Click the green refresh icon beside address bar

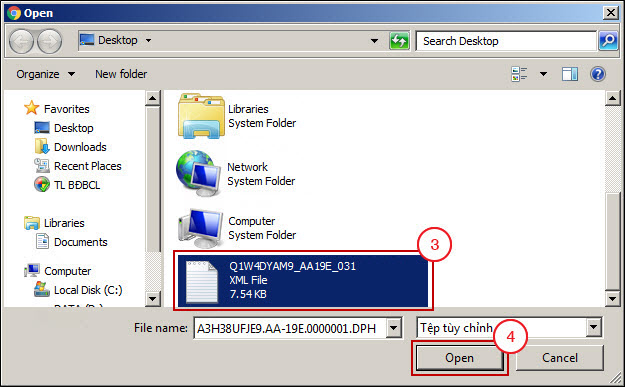(x=399, y=41)
